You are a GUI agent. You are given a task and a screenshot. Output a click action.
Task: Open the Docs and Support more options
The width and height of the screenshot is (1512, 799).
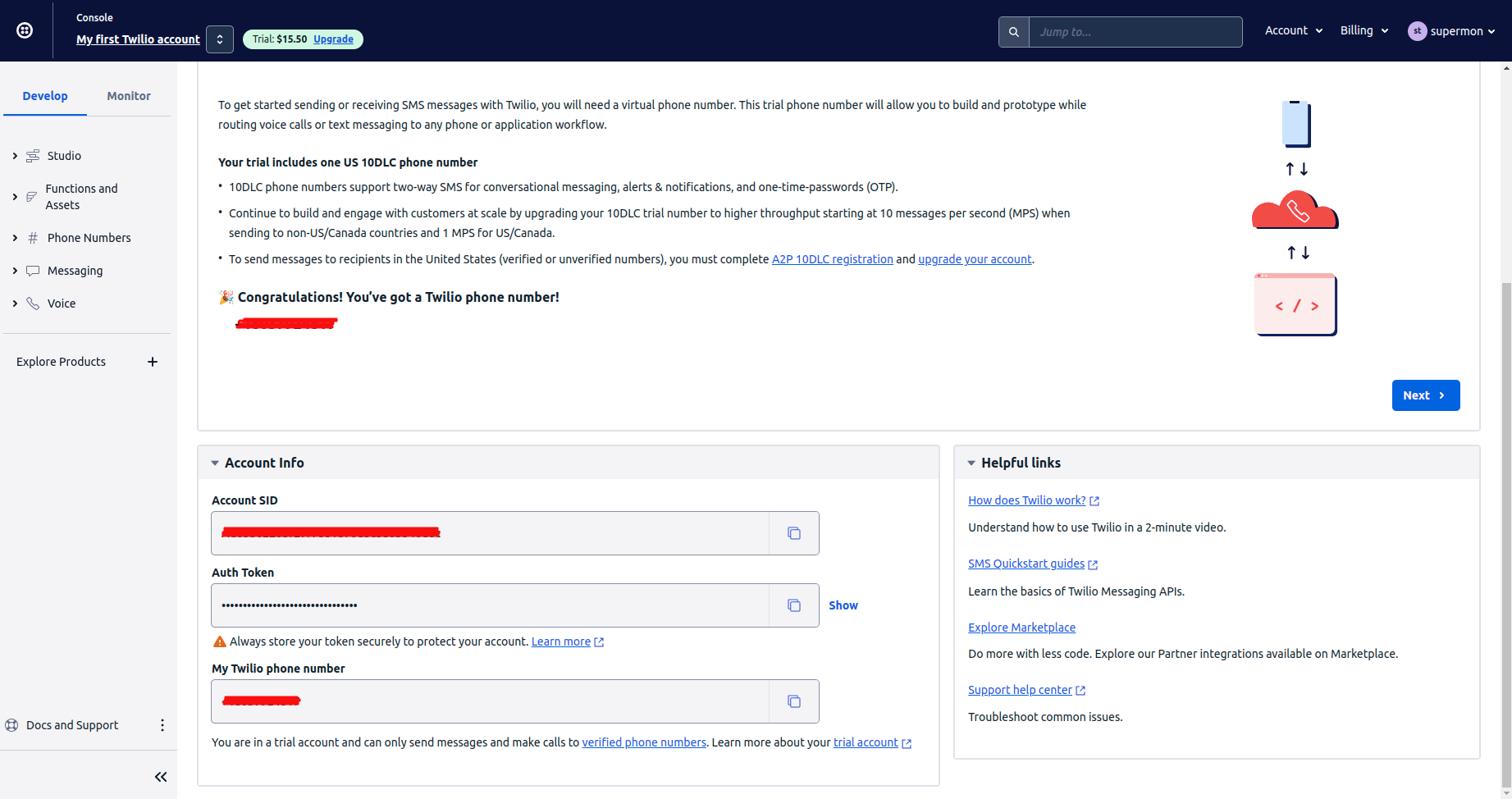pos(162,725)
